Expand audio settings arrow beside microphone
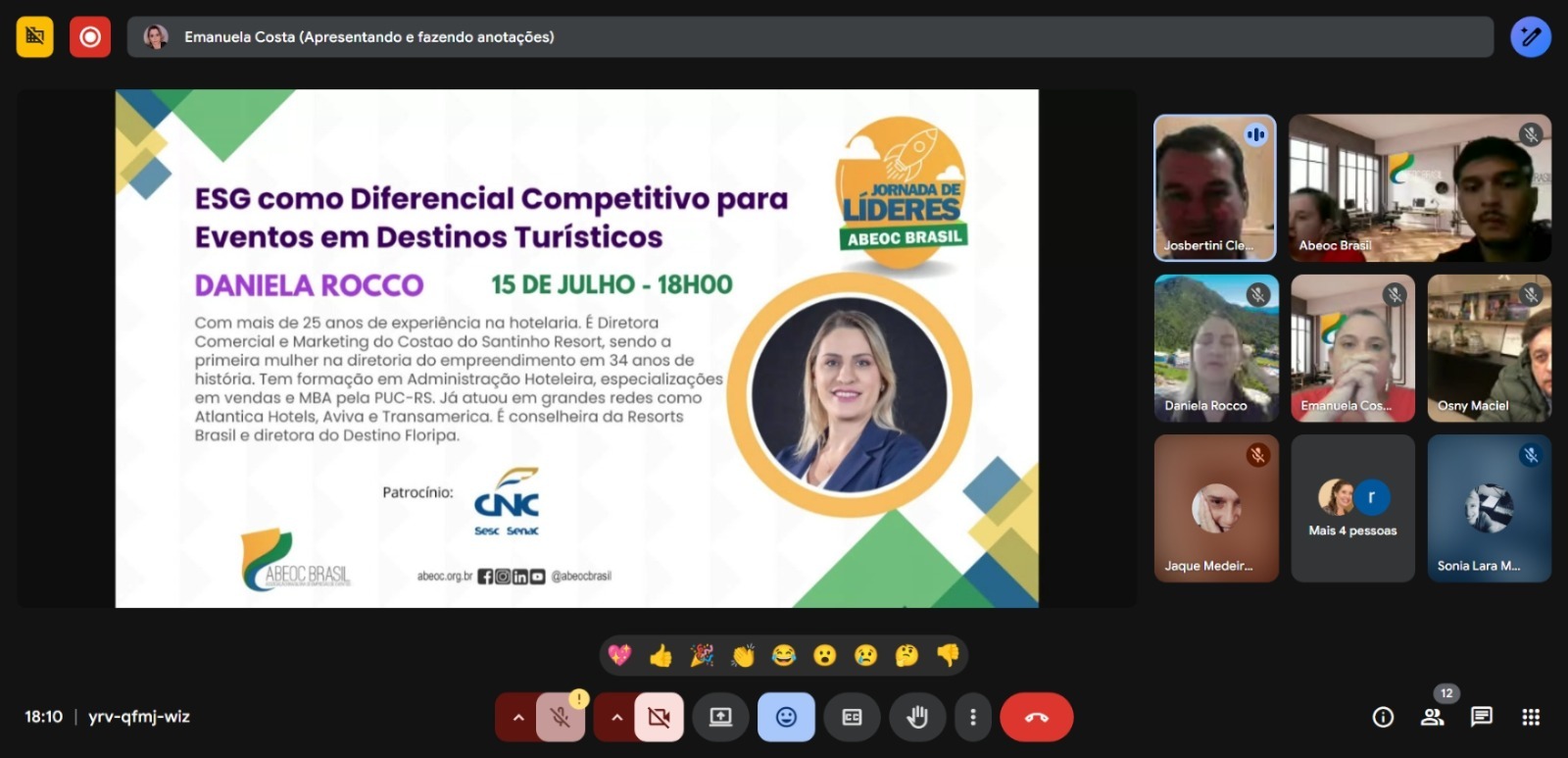The height and width of the screenshot is (758, 1568). pyautogui.click(x=517, y=718)
